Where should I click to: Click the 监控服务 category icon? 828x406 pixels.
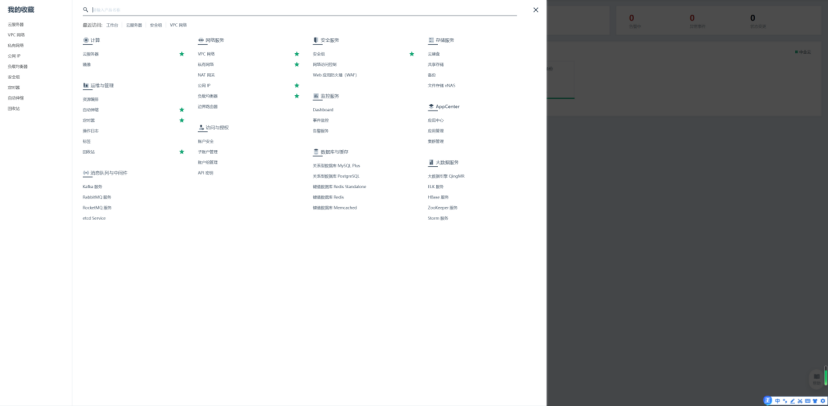(x=316, y=96)
